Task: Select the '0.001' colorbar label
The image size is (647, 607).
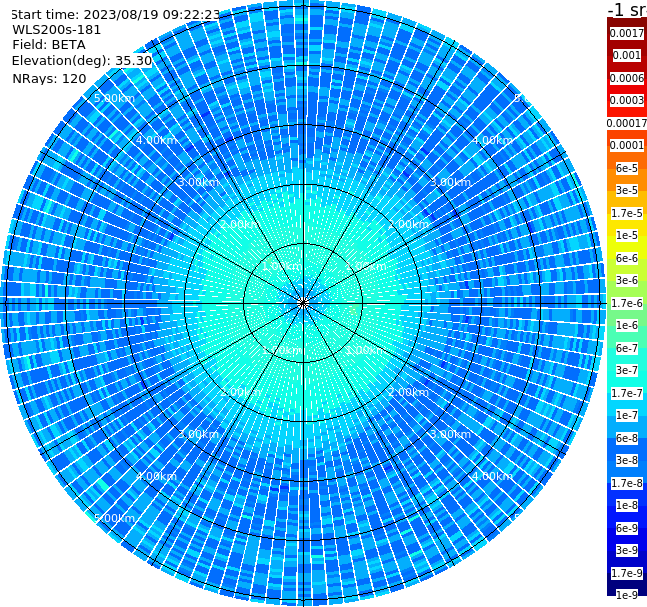Action: tap(627, 55)
